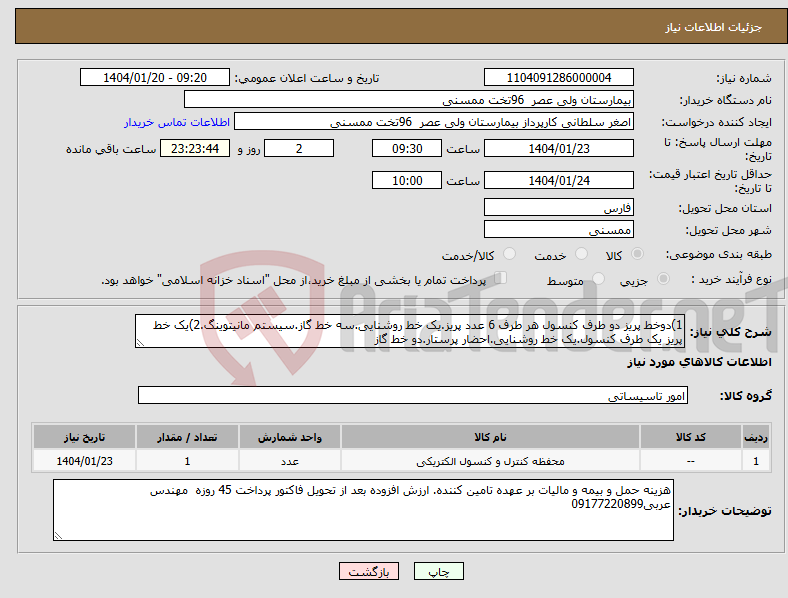The image size is (788, 598).
Task: Click the unit cell عدد
Action: click(290, 461)
